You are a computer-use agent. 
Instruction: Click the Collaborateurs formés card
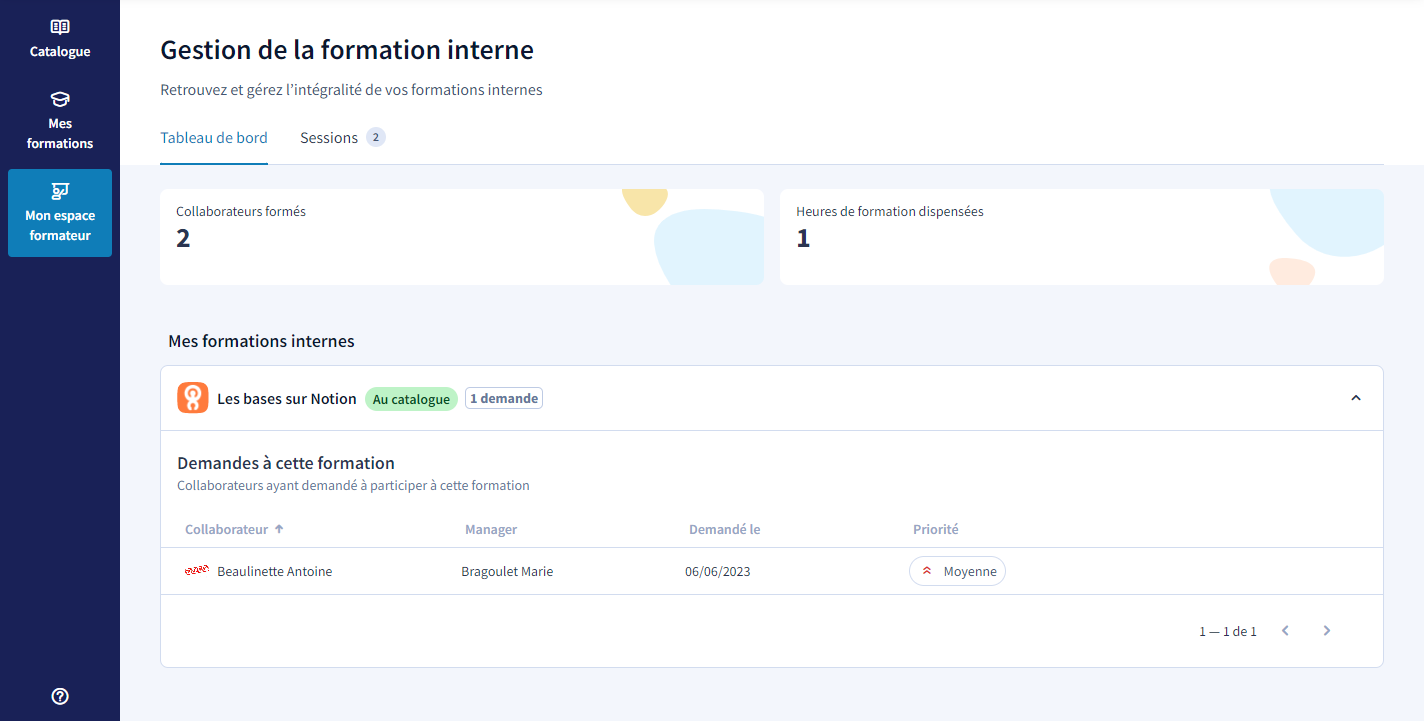pos(462,237)
